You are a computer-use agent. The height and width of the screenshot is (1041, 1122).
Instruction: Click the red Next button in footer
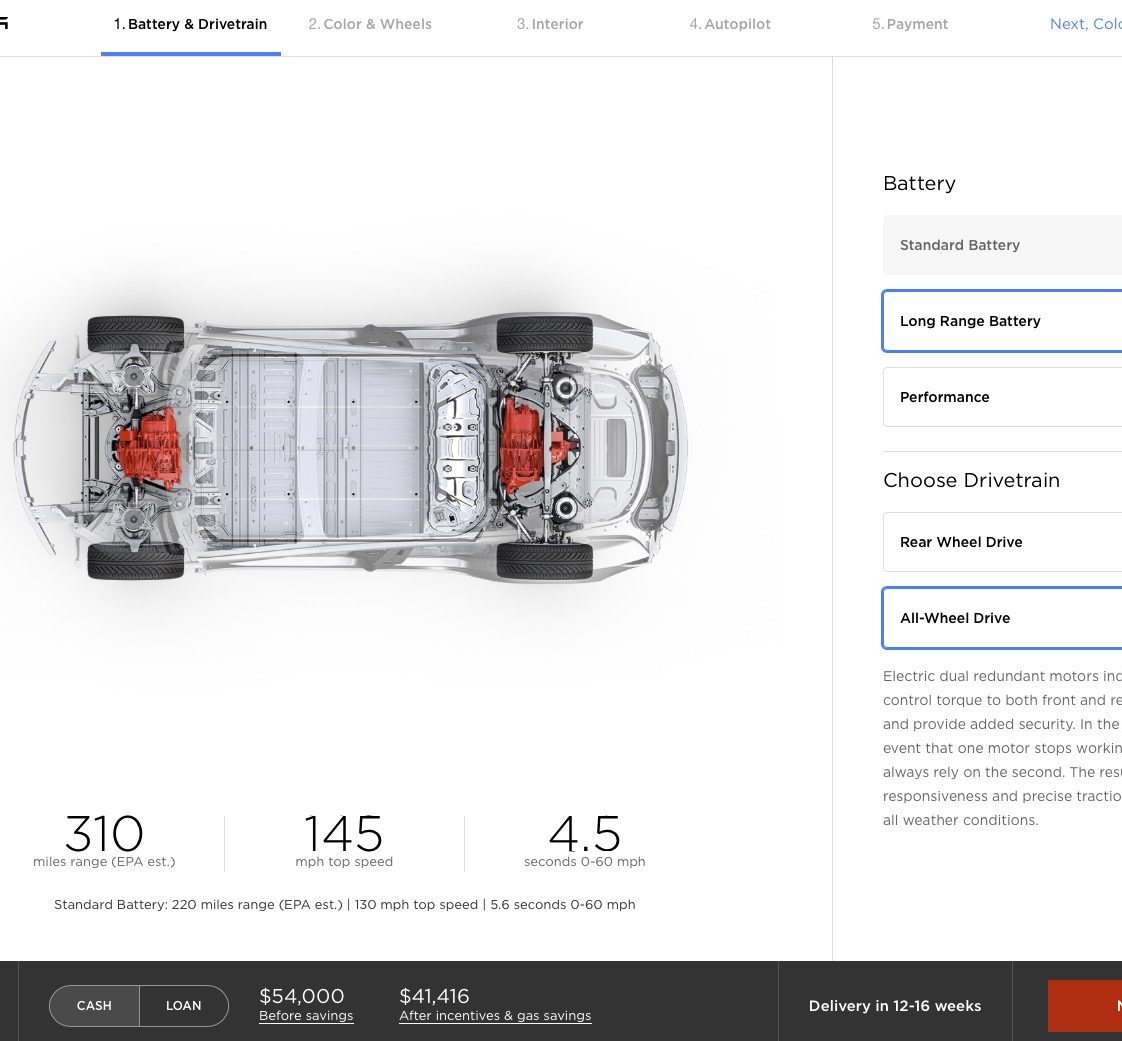click(x=1085, y=1006)
